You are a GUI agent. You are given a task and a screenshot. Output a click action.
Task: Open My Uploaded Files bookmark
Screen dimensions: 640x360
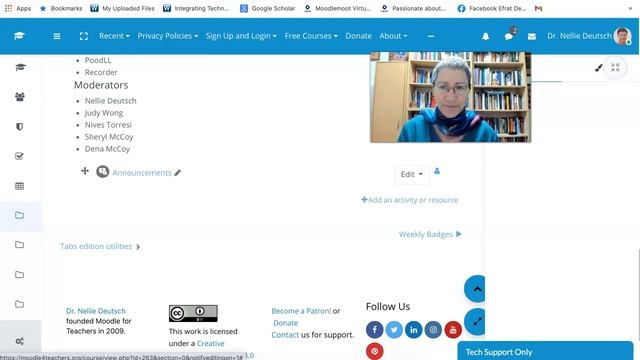tap(122, 8)
